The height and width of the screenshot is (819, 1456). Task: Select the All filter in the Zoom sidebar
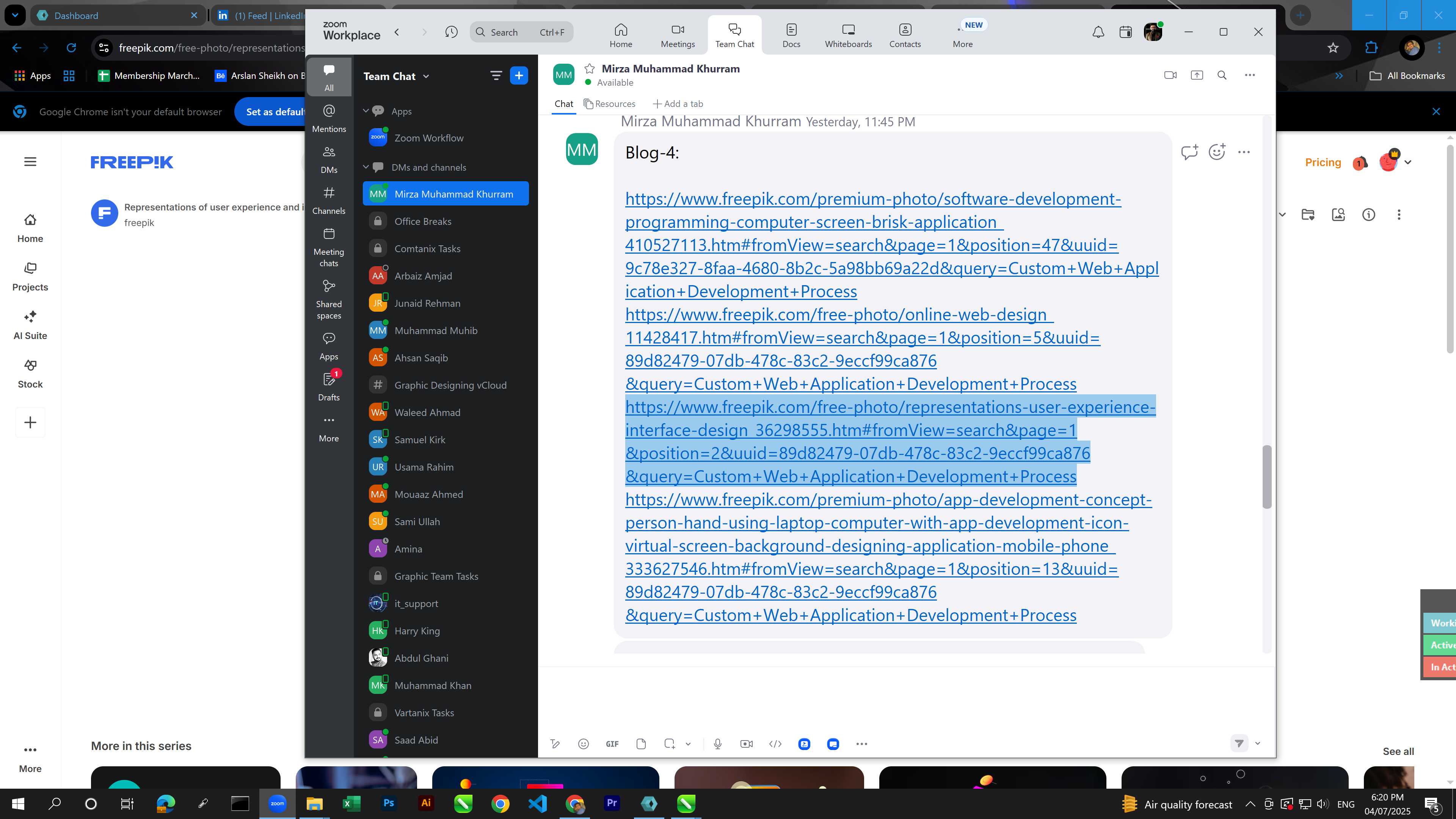click(x=329, y=77)
